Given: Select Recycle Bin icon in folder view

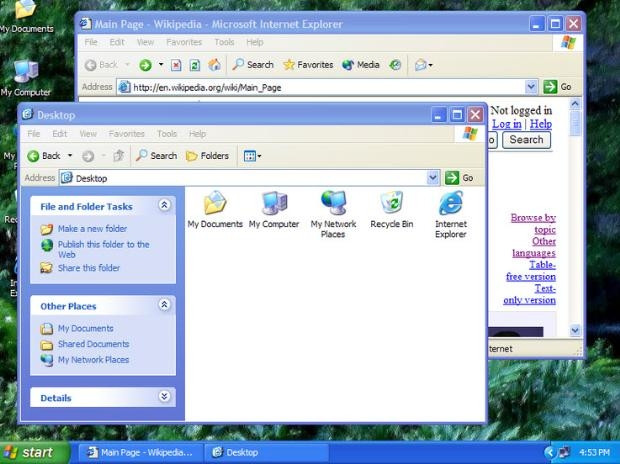Looking at the screenshot, I should coord(392,210).
